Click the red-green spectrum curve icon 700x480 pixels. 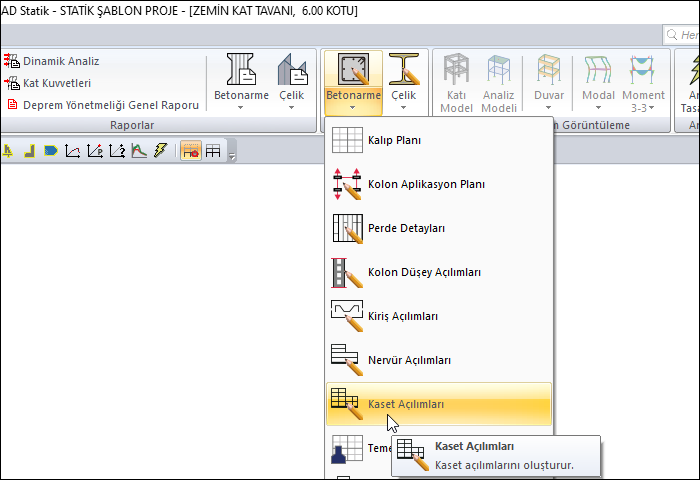[x=139, y=151]
